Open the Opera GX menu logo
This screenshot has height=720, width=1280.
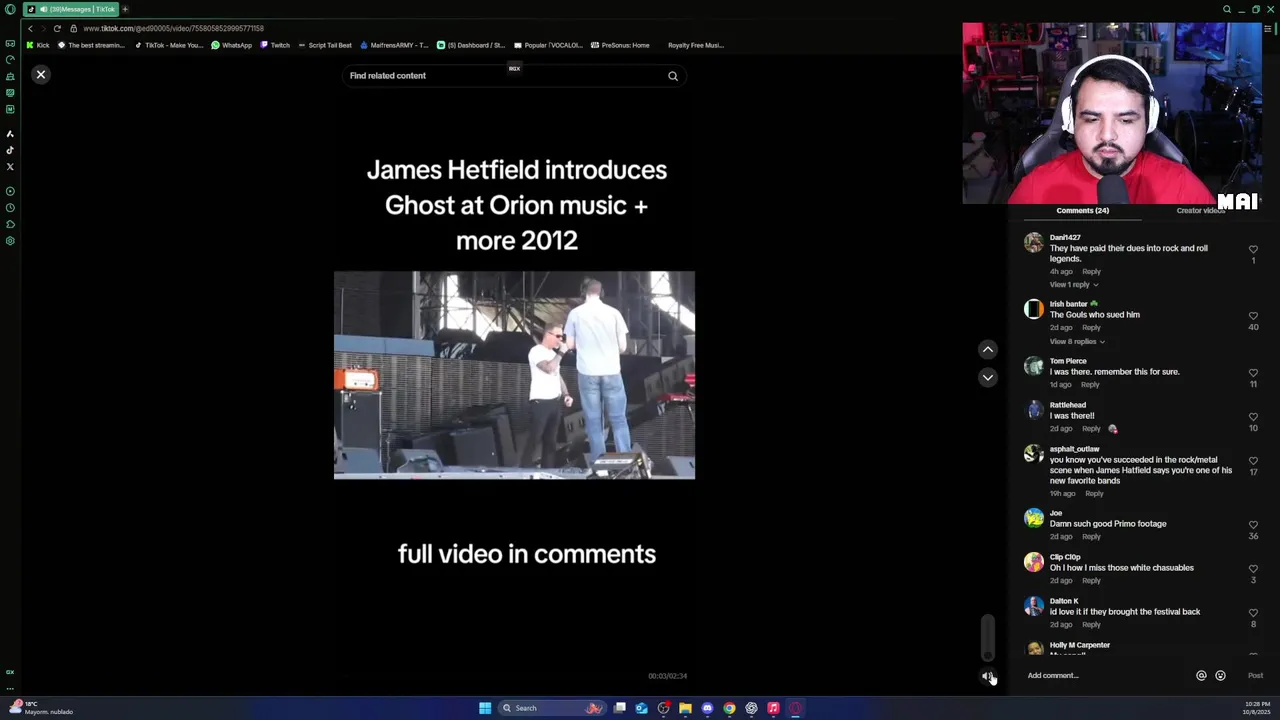click(10, 9)
